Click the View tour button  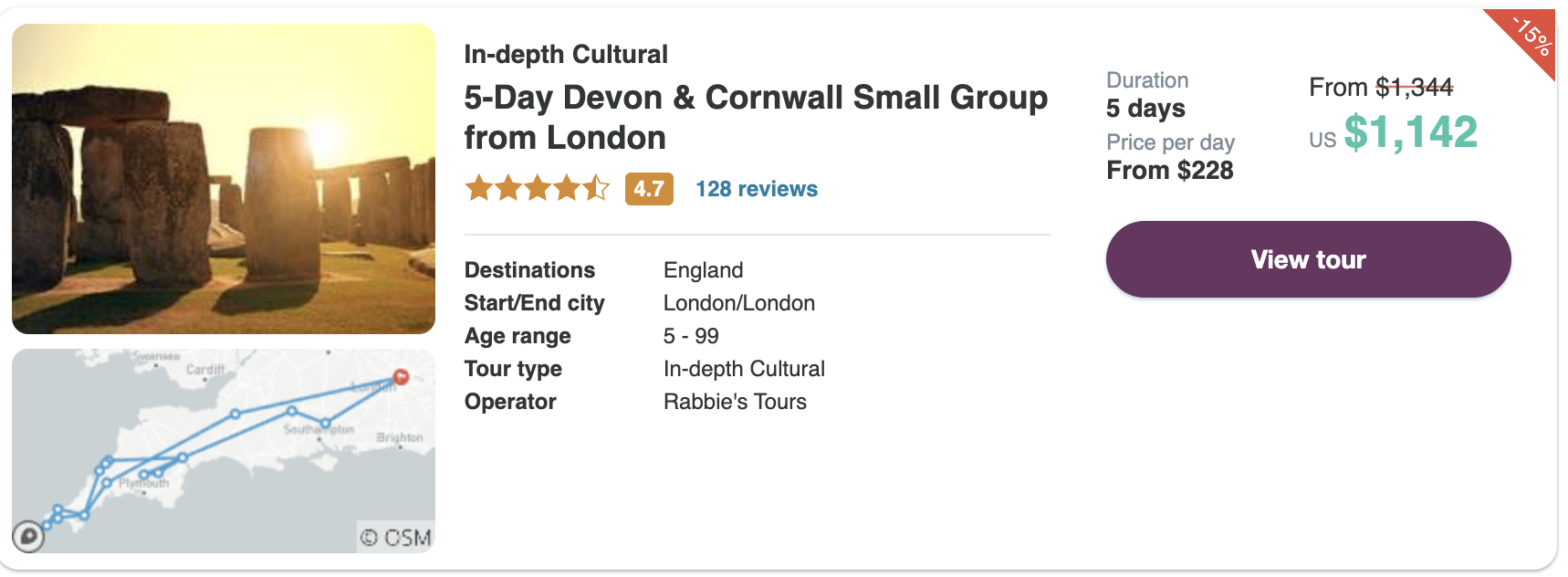point(1308,259)
